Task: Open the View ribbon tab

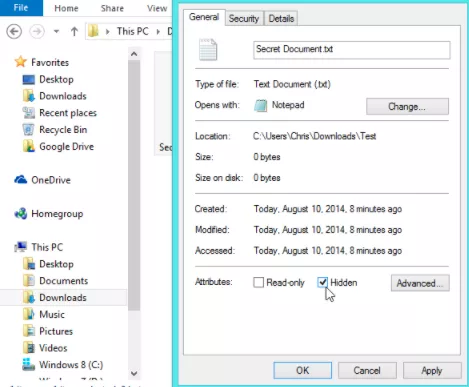Action: pyautogui.click(x=157, y=8)
